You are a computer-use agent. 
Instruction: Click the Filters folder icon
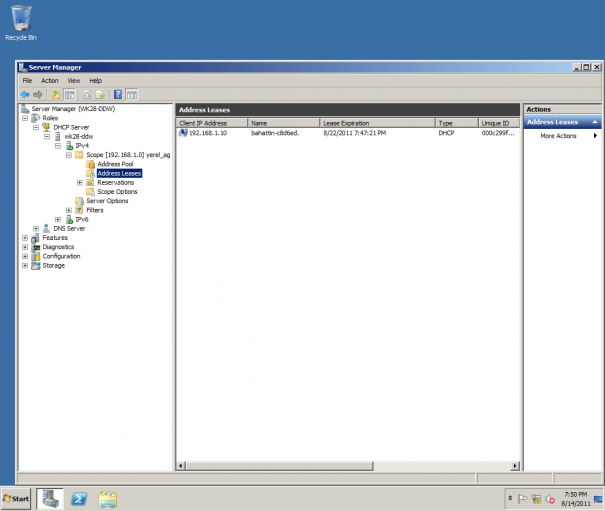79,210
